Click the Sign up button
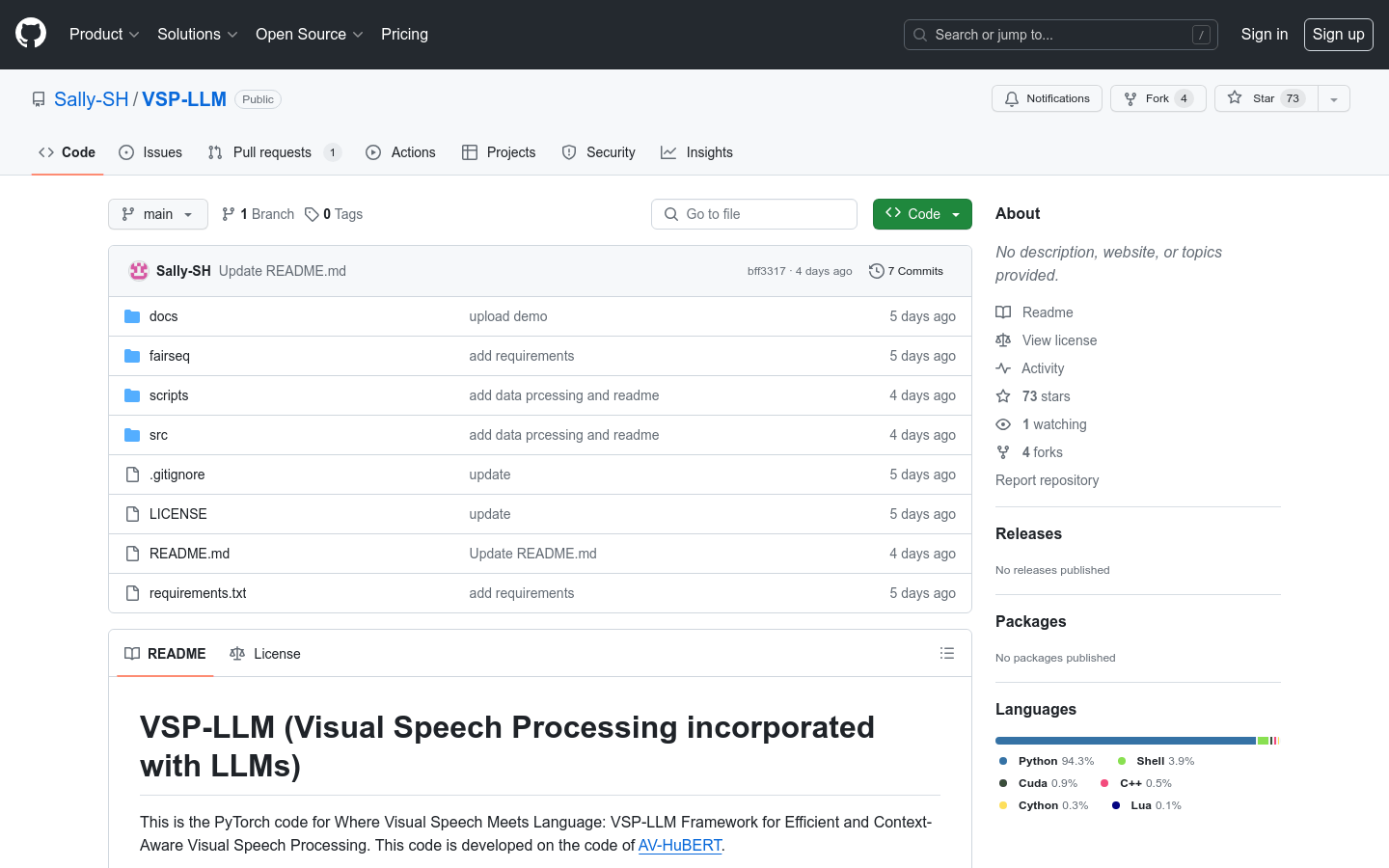This screenshot has width=1389, height=868. point(1339,35)
